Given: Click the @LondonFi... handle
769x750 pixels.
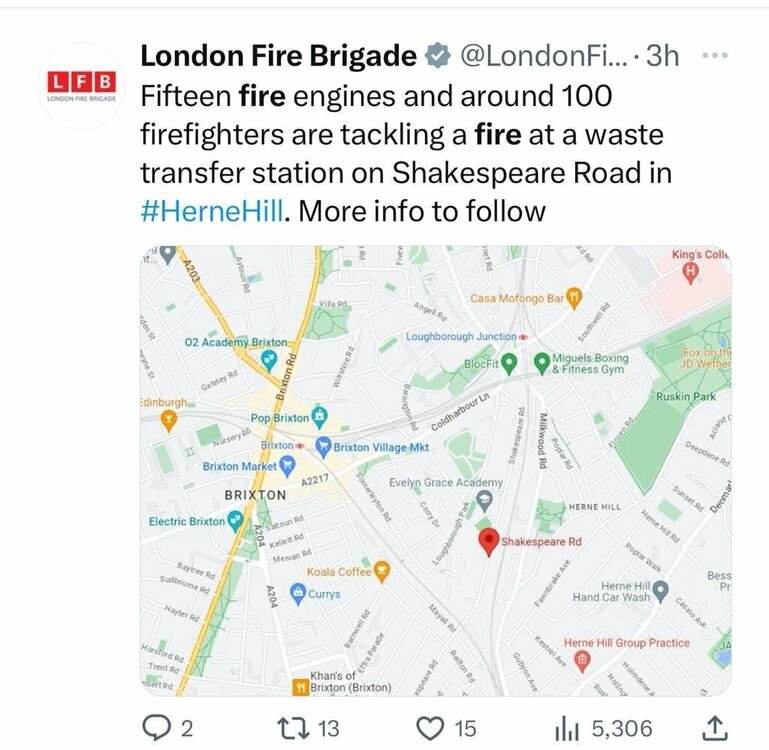Looking at the screenshot, I should tap(543, 57).
